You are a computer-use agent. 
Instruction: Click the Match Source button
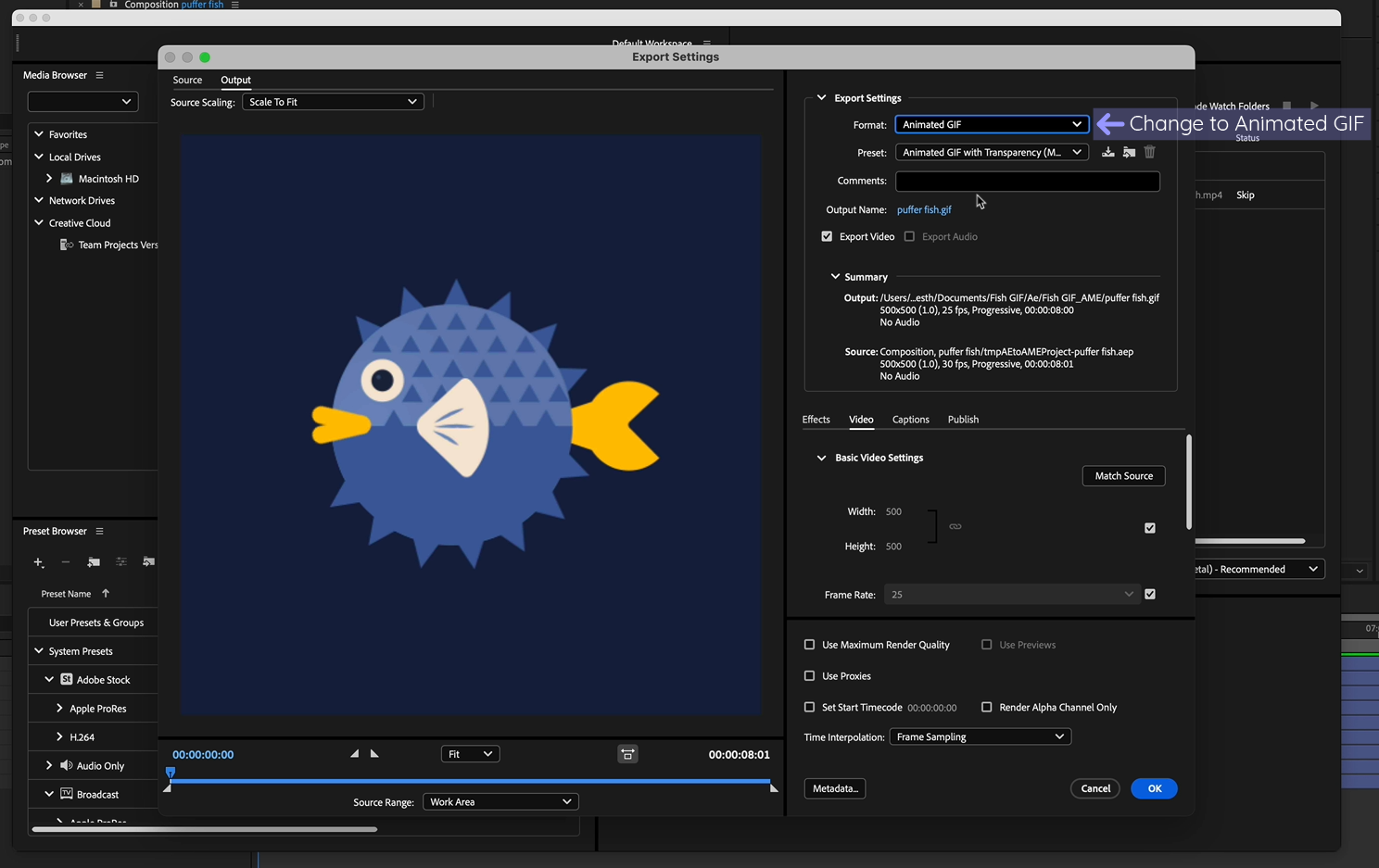coord(1123,475)
